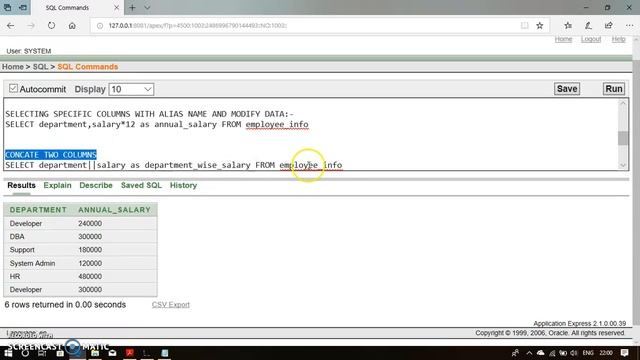Click the annual_salary query line

pyautogui.click(x=157, y=124)
